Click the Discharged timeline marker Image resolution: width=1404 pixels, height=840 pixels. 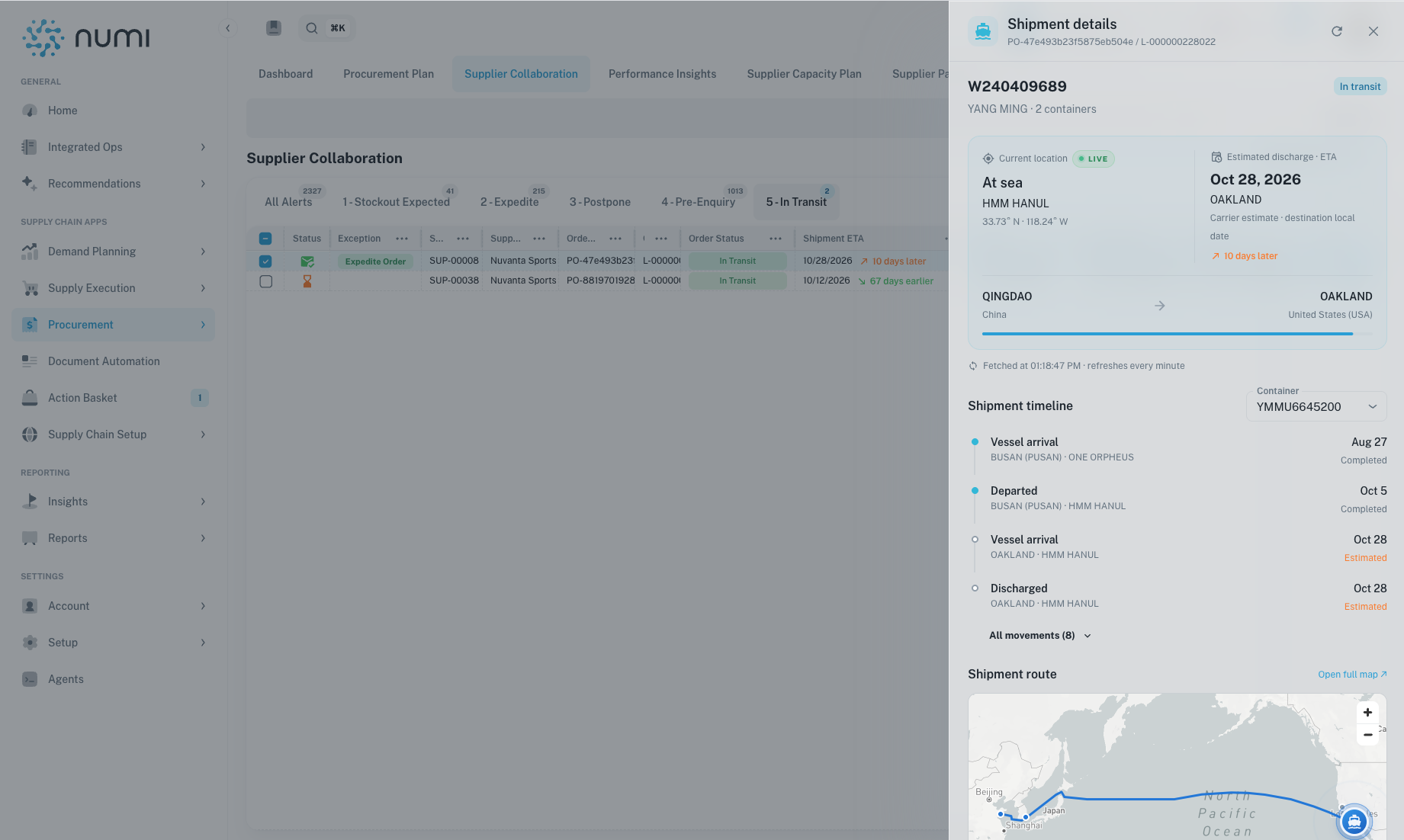[x=975, y=588]
